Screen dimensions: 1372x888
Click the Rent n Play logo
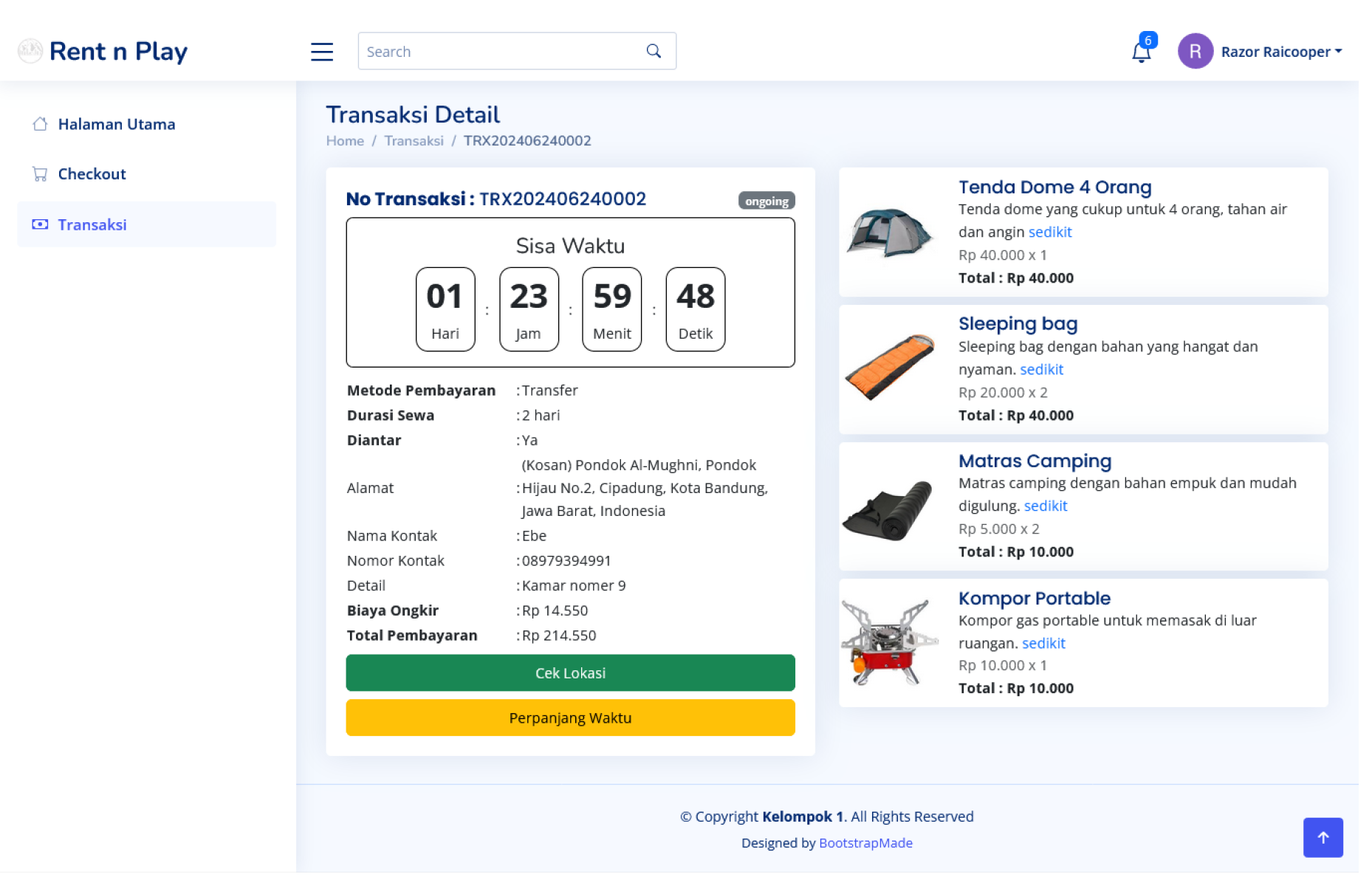103,51
